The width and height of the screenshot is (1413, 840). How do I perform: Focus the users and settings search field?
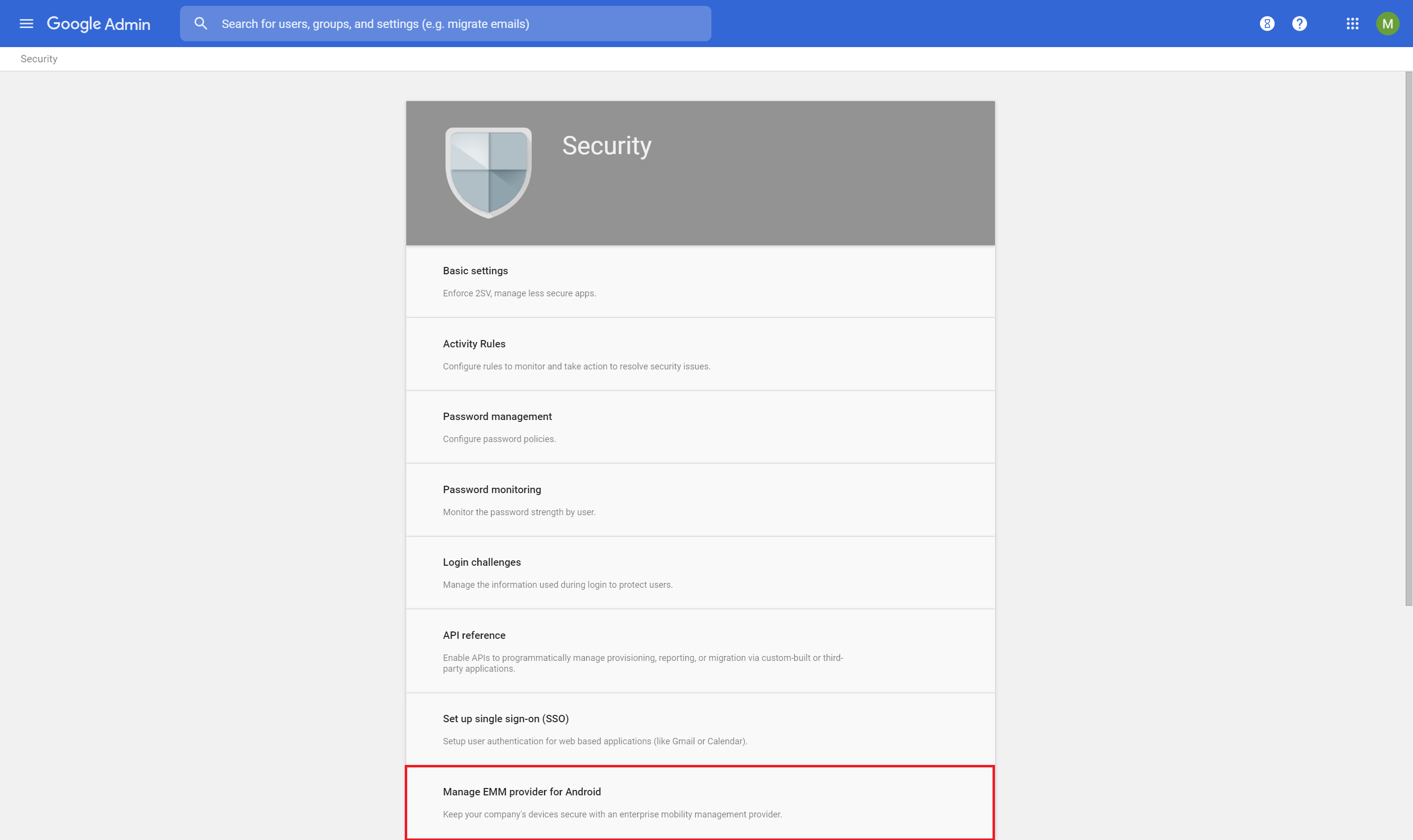pyautogui.click(x=445, y=24)
